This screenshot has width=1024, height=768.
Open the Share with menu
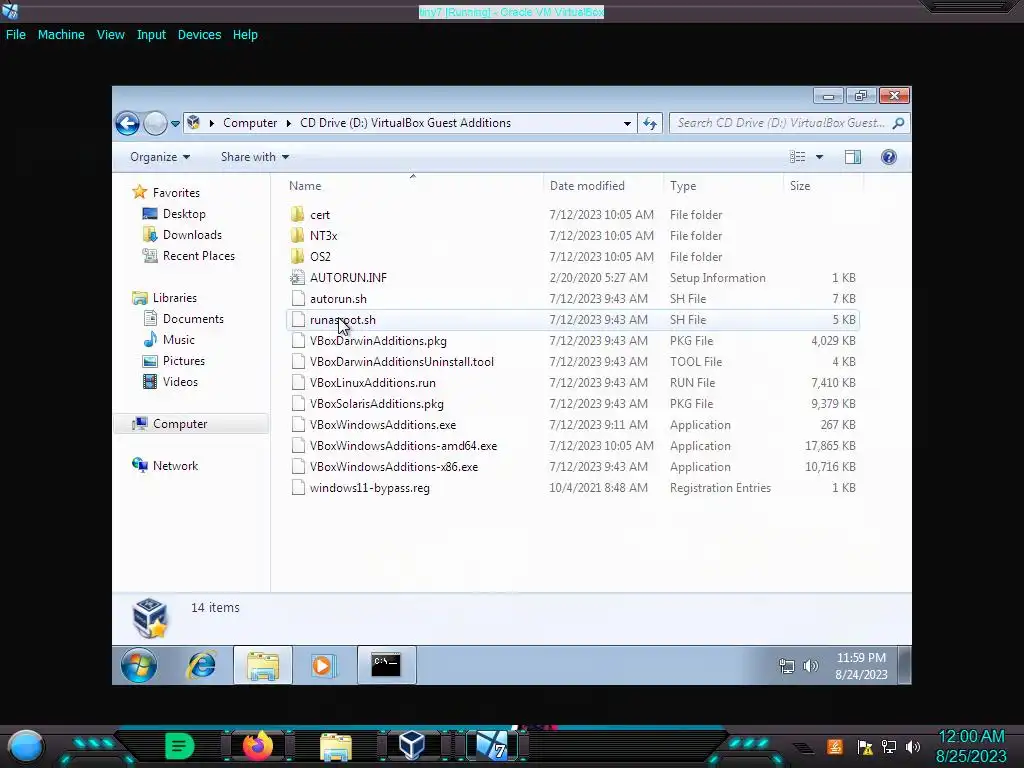coord(255,157)
